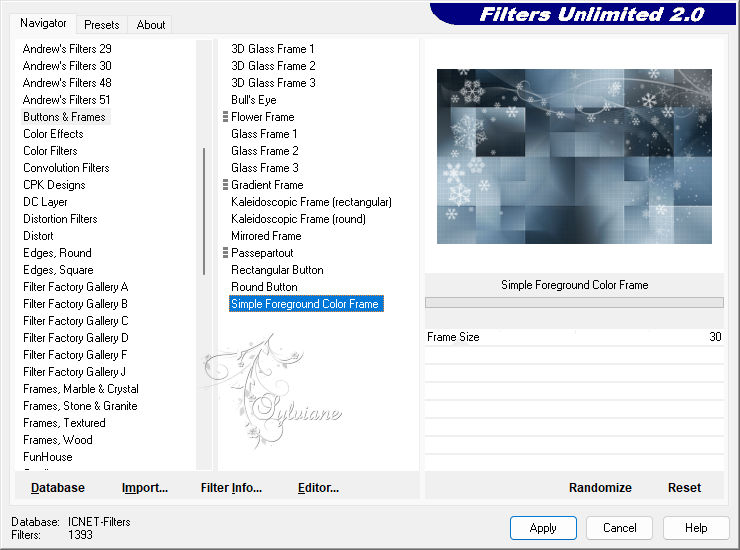Choose Glass Frame 3 filter
The image size is (740, 550).
[265, 168]
